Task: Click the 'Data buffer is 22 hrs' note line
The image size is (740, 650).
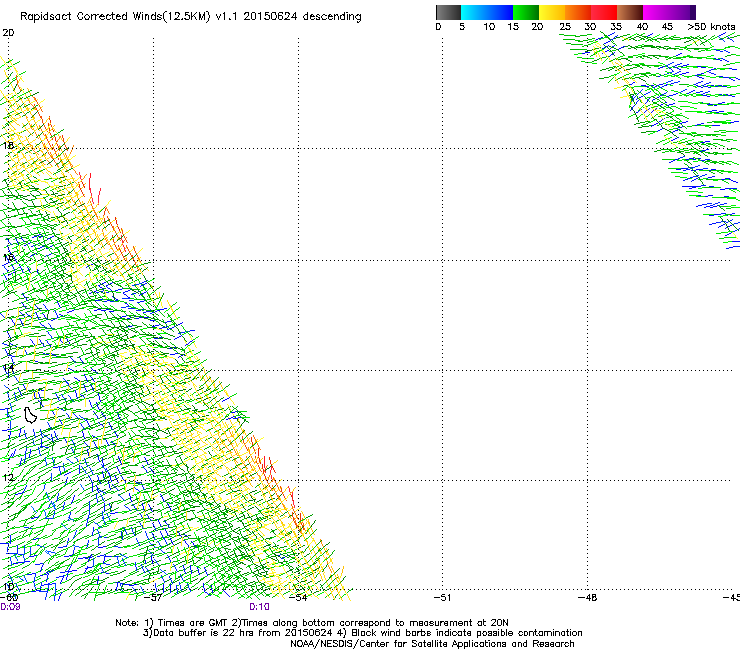Action: point(362,633)
